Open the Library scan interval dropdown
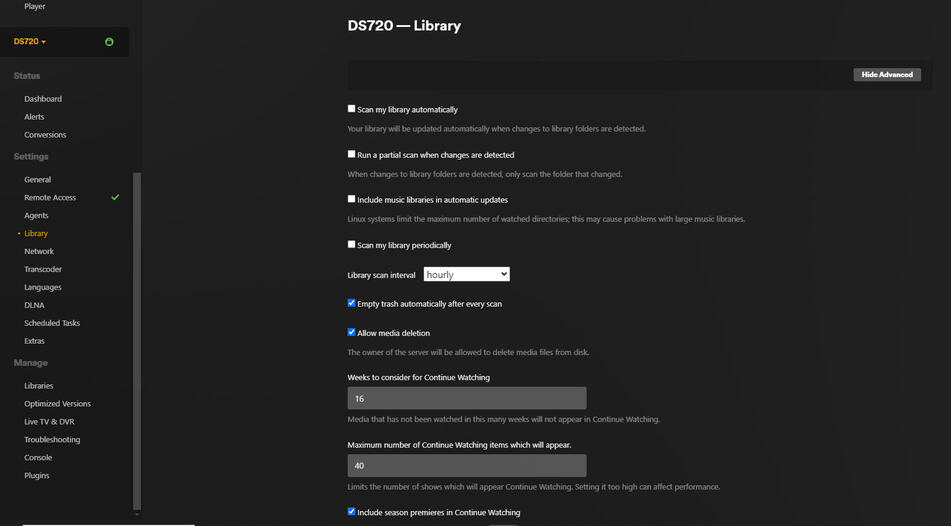This screenshot has width=951, height=526. point(466,274)
